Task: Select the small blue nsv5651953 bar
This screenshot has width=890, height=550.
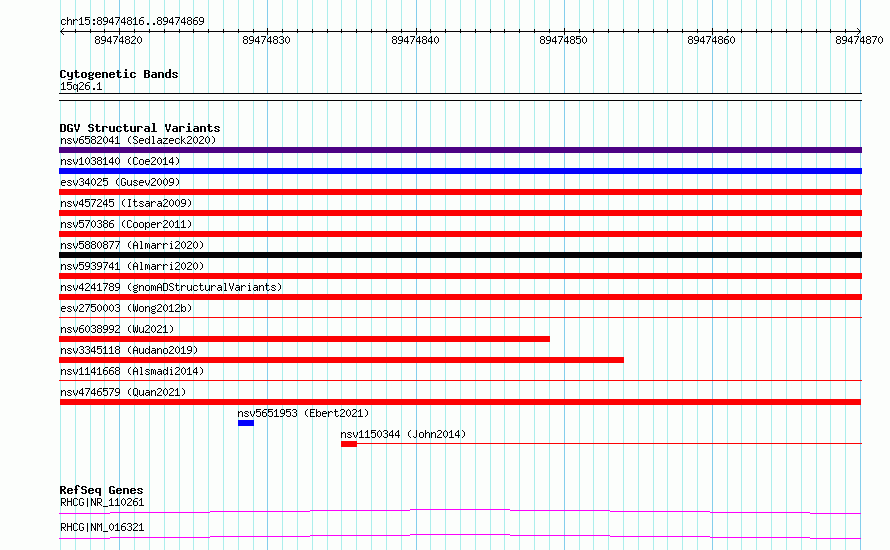Action: point(246,423)
